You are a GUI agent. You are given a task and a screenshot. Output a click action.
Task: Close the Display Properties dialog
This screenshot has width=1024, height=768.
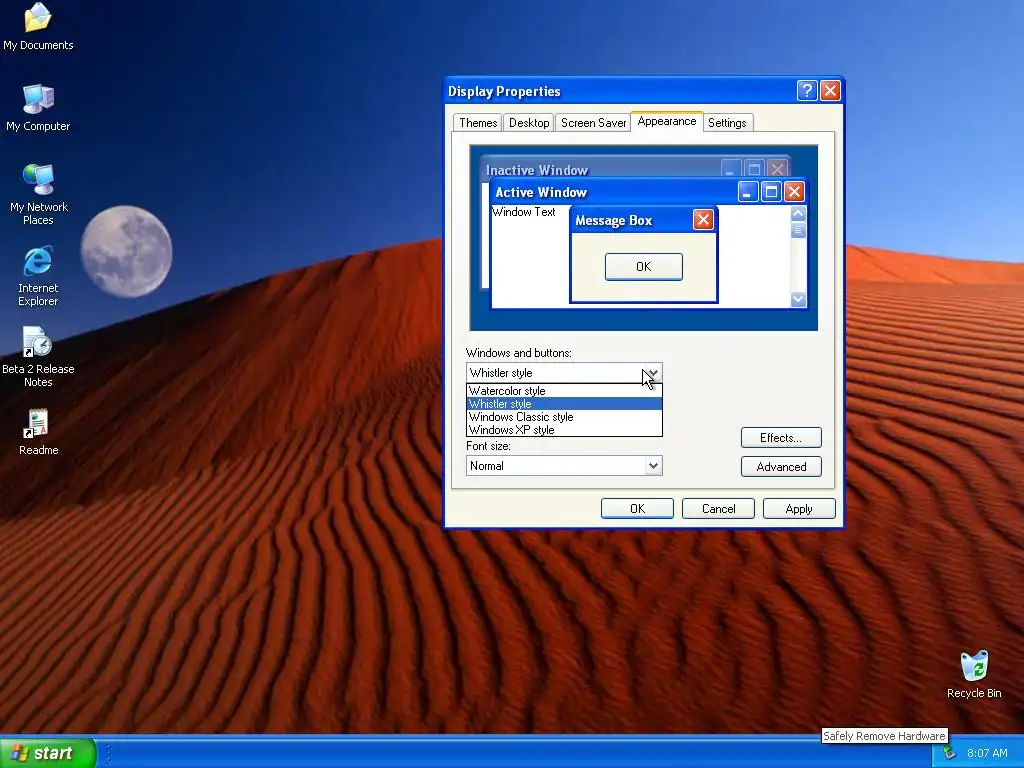(830, 90)
